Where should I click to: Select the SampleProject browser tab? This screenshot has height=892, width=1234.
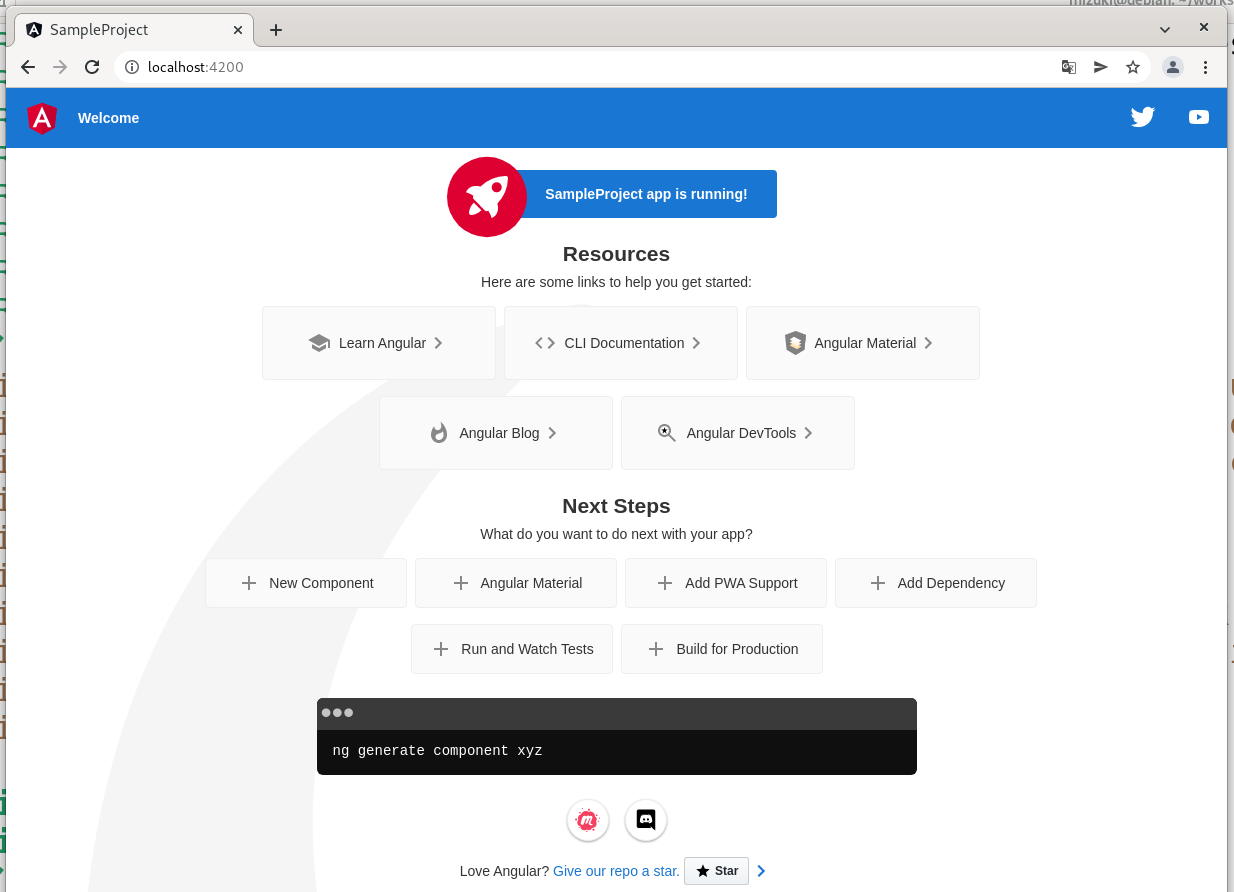(x=134, y=30)
